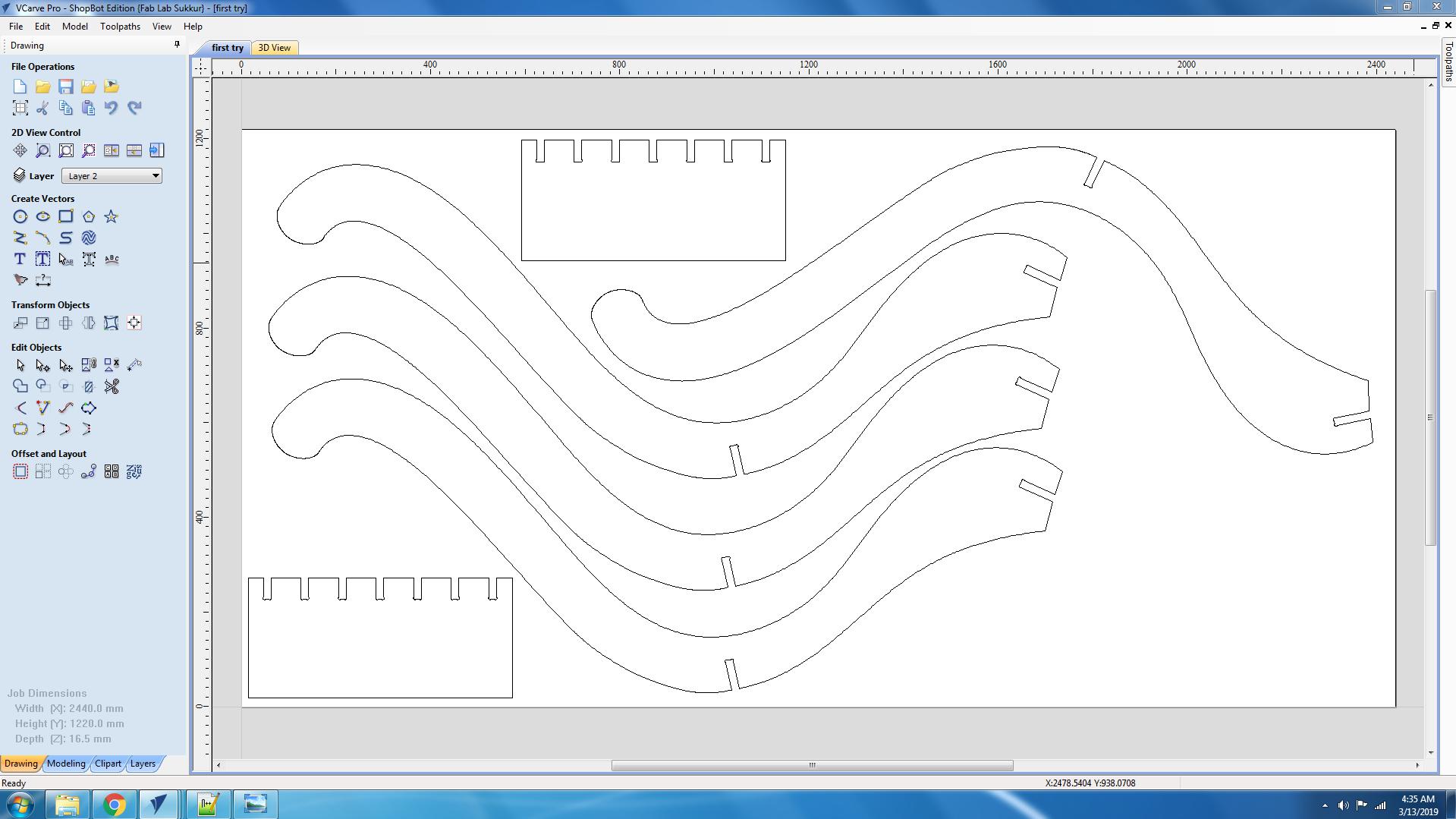The height and width of the screenshot is (819, 1456).
Task: Open the text on curve tool
Action: tap(112, 260)
